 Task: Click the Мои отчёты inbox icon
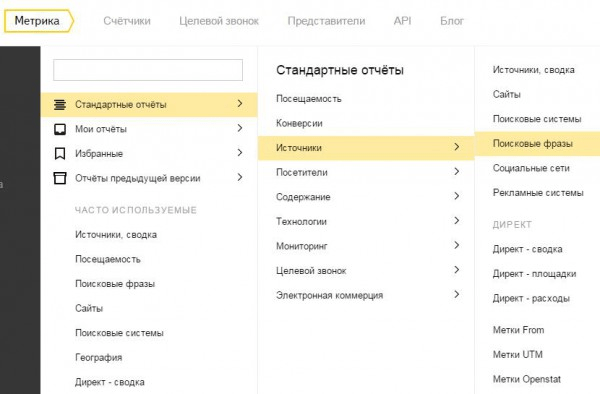(x=60, y=129)
